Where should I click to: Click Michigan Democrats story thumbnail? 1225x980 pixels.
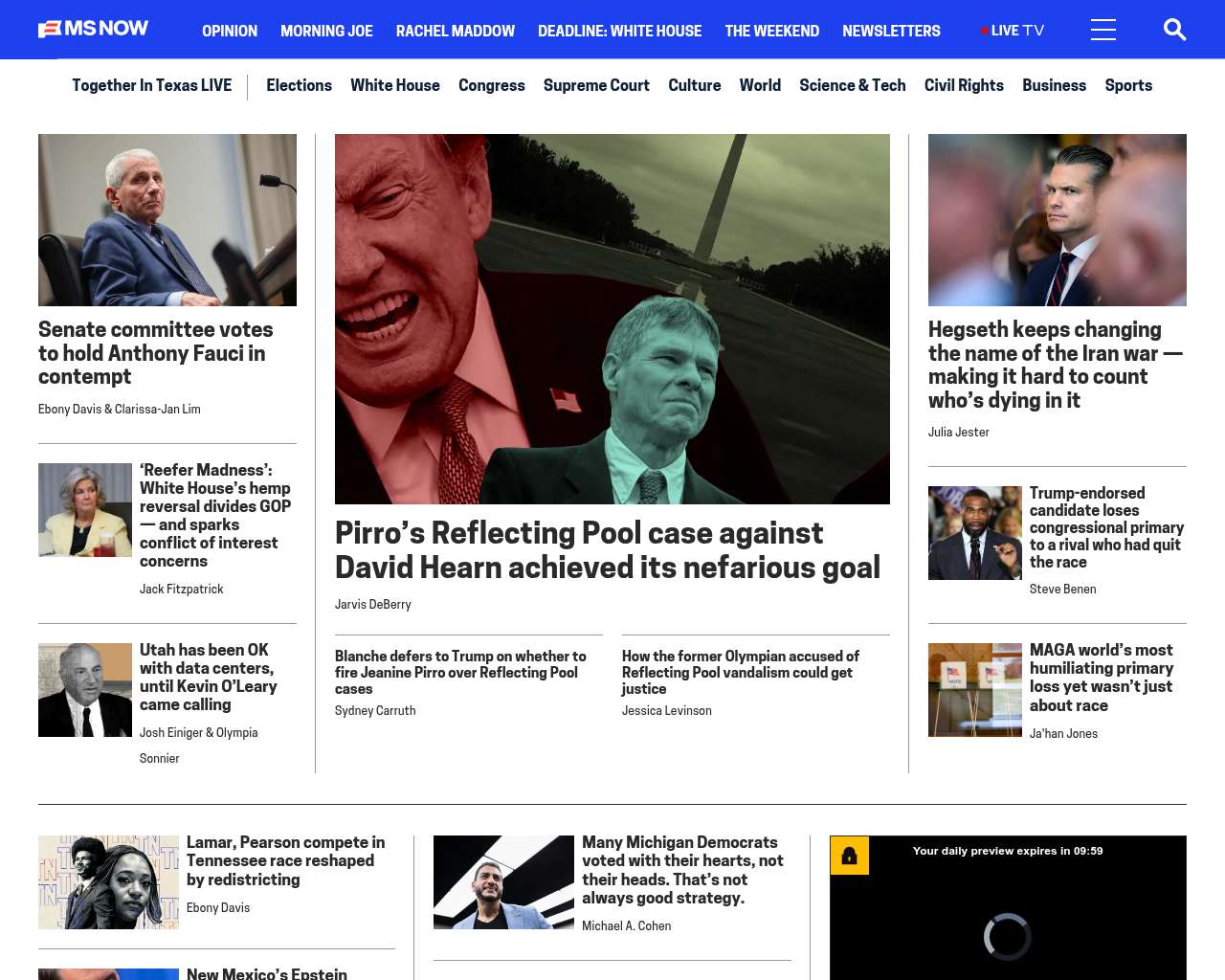tap(503, 882)
